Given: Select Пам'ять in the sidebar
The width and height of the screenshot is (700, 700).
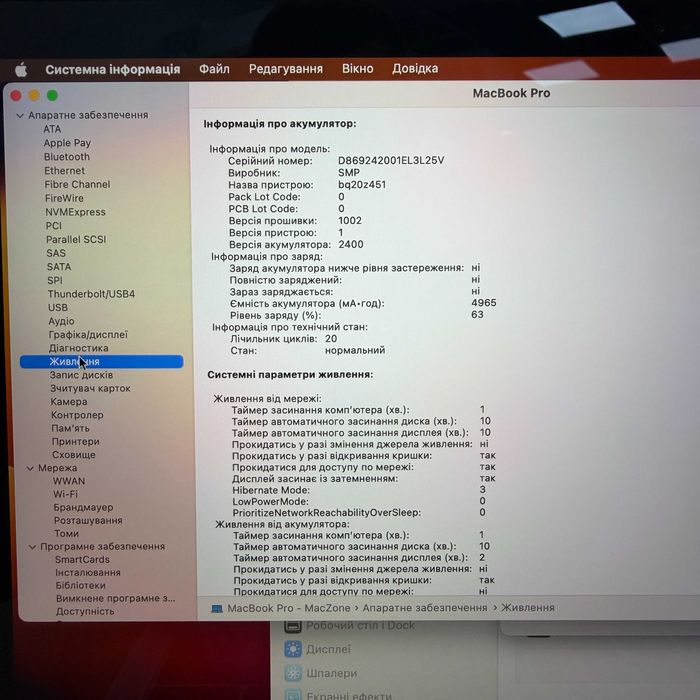Looking at the screenshot, I should pos(71,429).
